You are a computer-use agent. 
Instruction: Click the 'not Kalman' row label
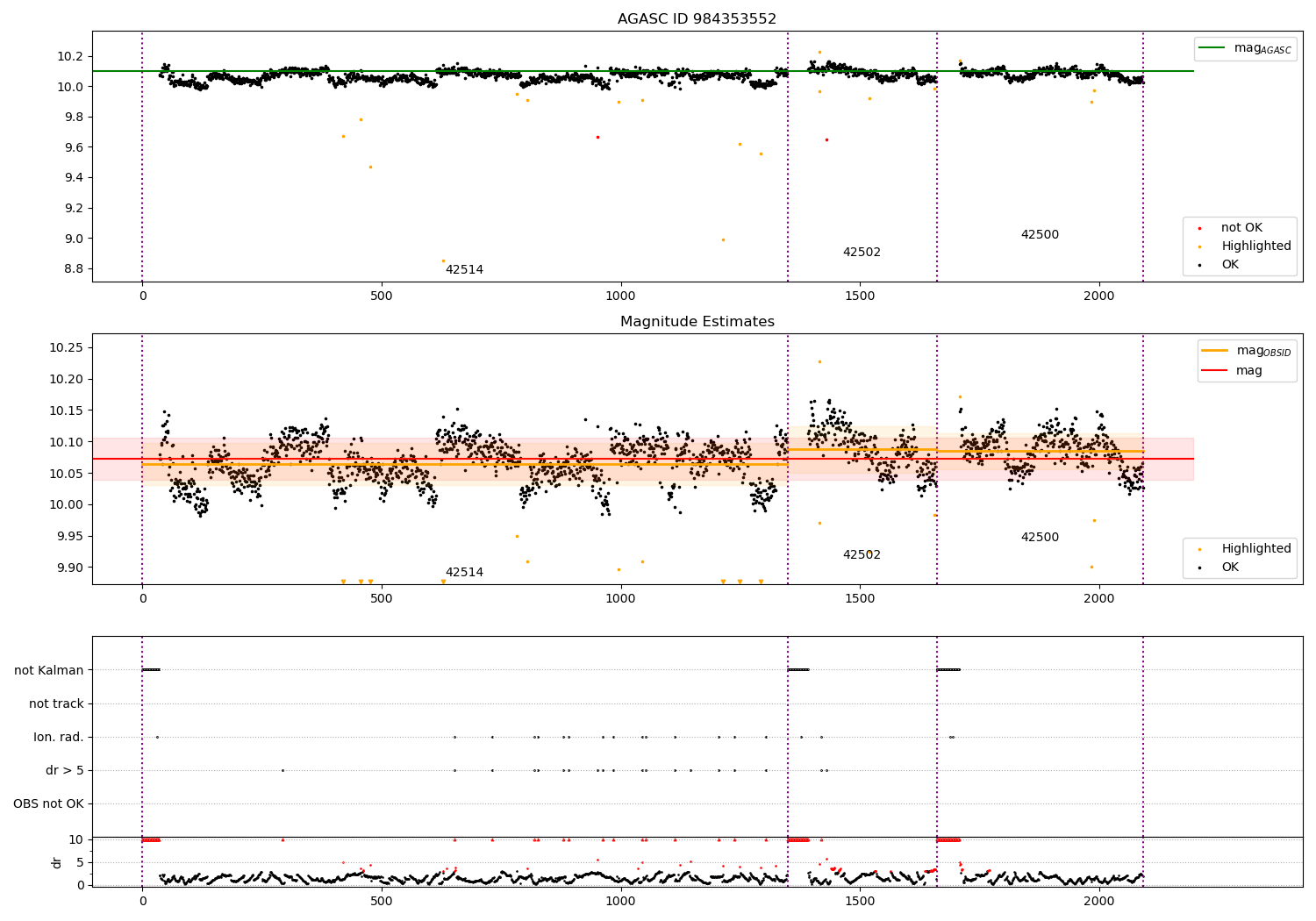point(49,670)
